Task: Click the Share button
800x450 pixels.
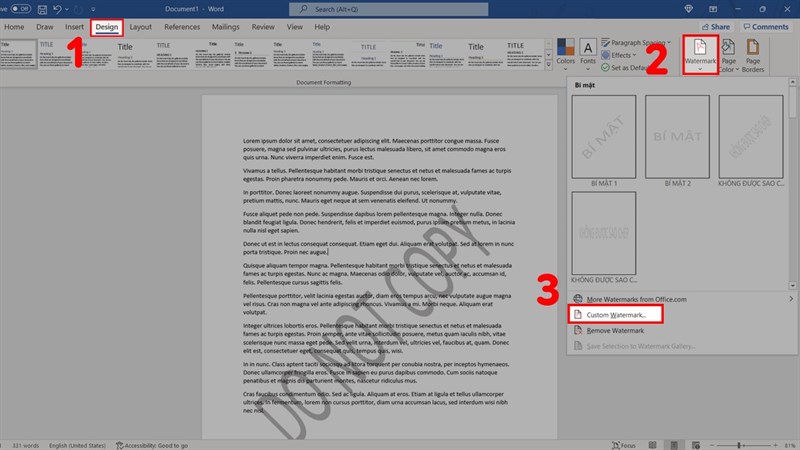Action: (716, 27)
